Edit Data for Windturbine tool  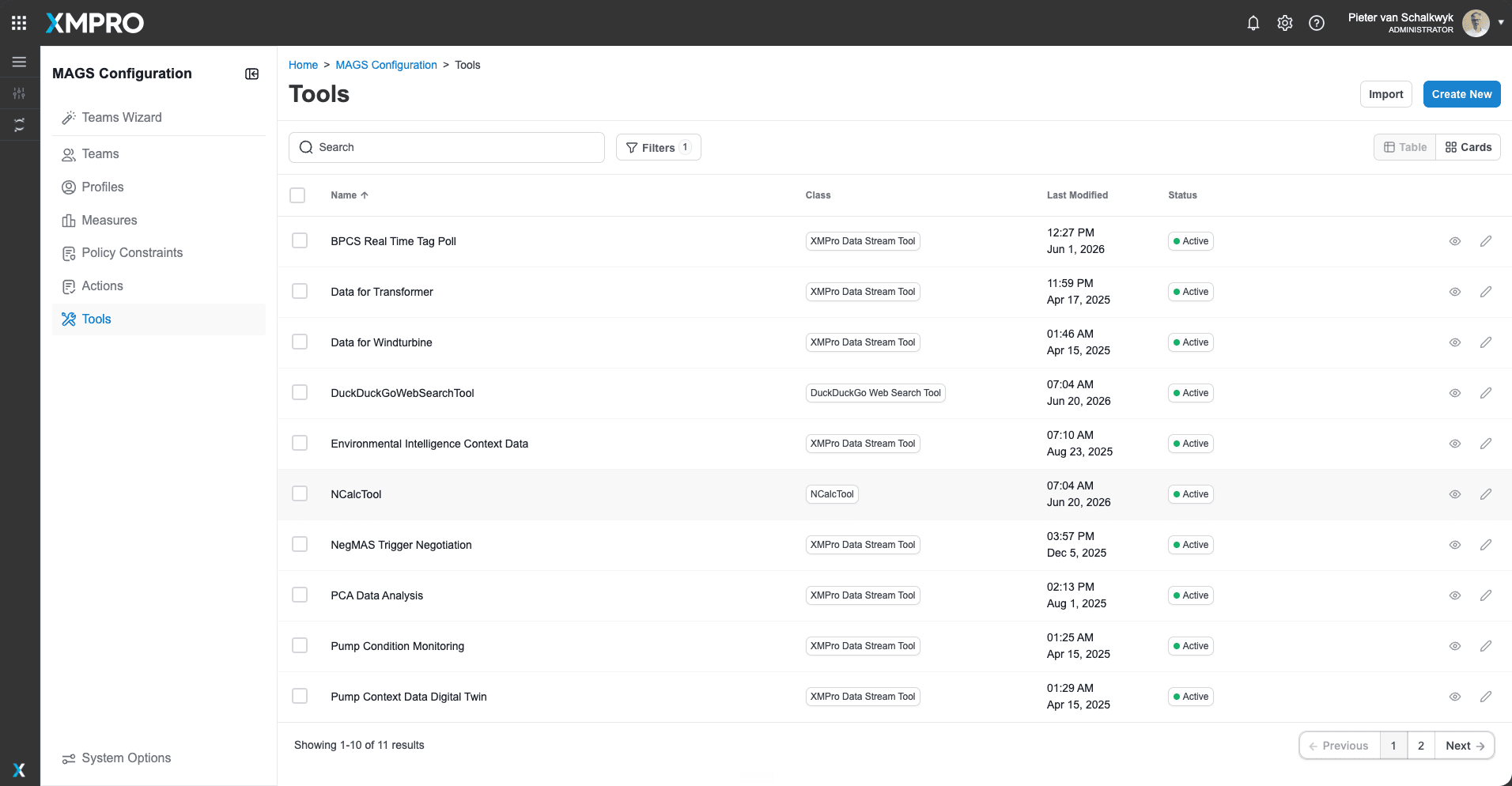(1486, 342)
